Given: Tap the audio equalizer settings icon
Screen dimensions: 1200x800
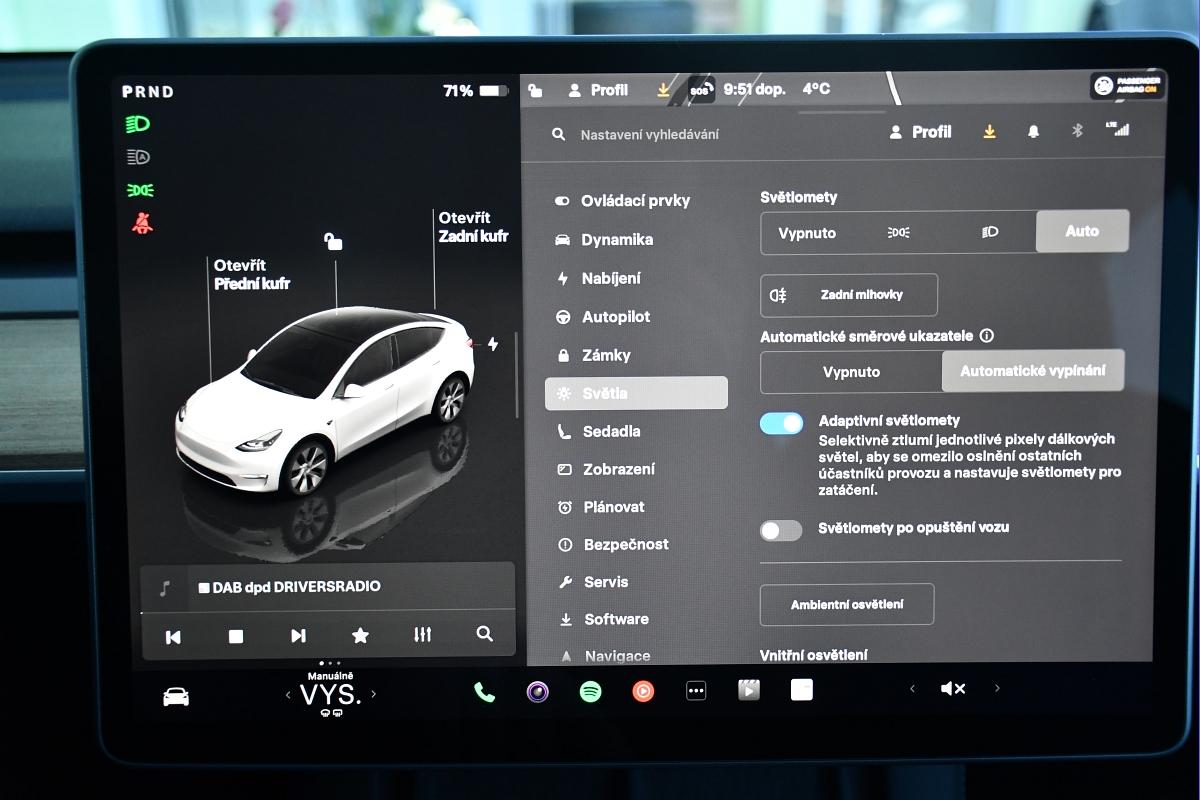Looking at the screenshot, I should 422,635.
